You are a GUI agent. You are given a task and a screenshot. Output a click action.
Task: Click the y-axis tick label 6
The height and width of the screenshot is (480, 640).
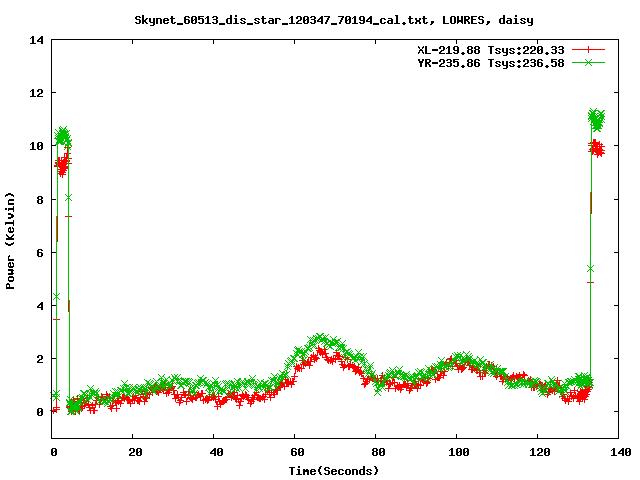coord(40,253)
